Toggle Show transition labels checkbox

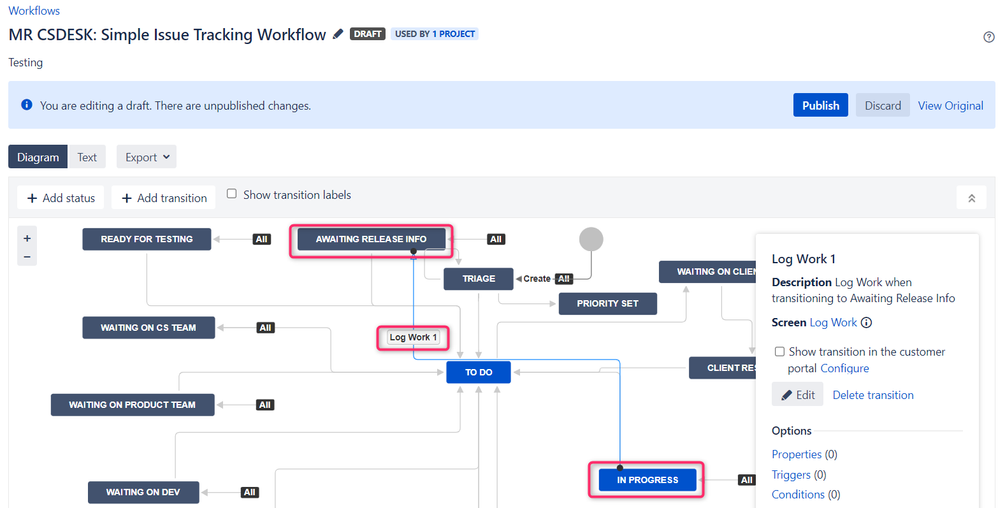tap(232, 194)
